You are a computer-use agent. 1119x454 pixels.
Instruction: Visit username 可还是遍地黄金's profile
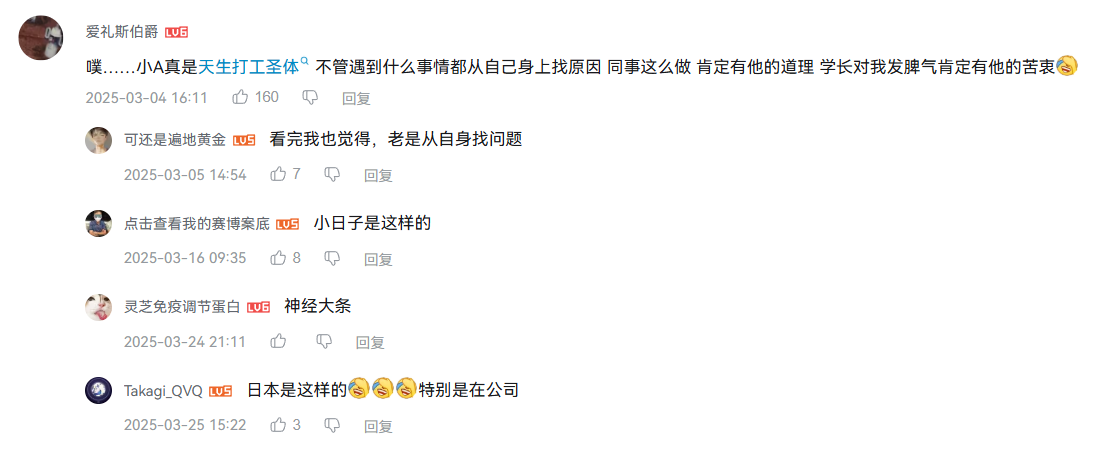(x=176, y=140)
